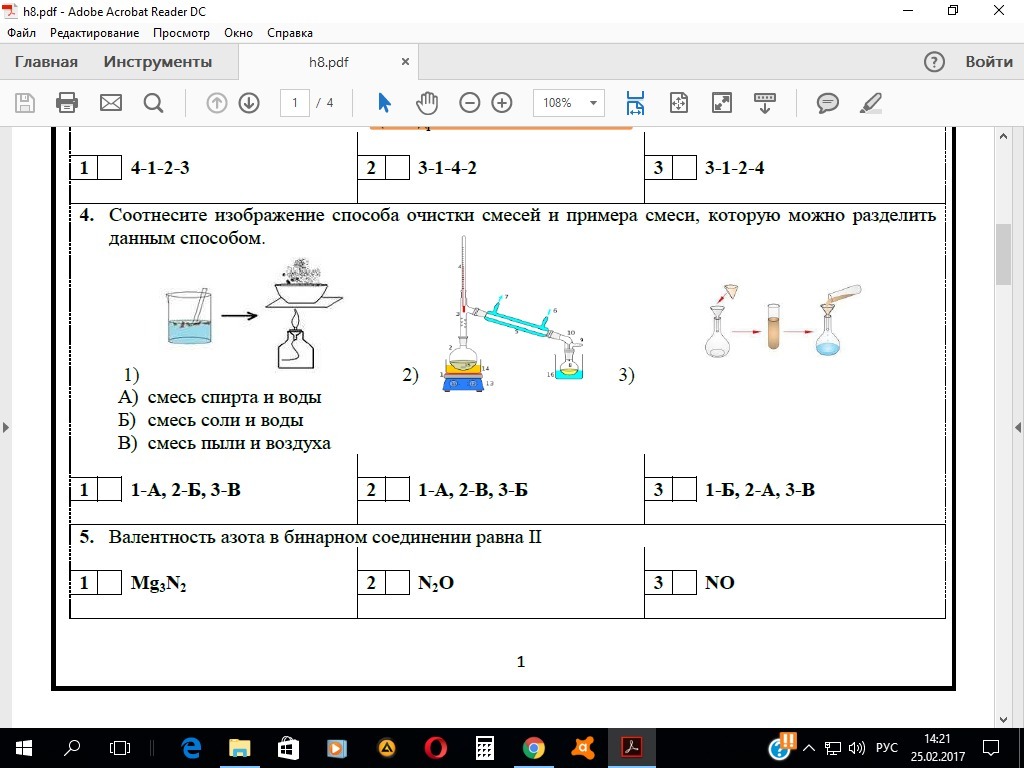The image size is (1024, 768).
Task: Select the Highlight text tool
Action: click(870, 102)
